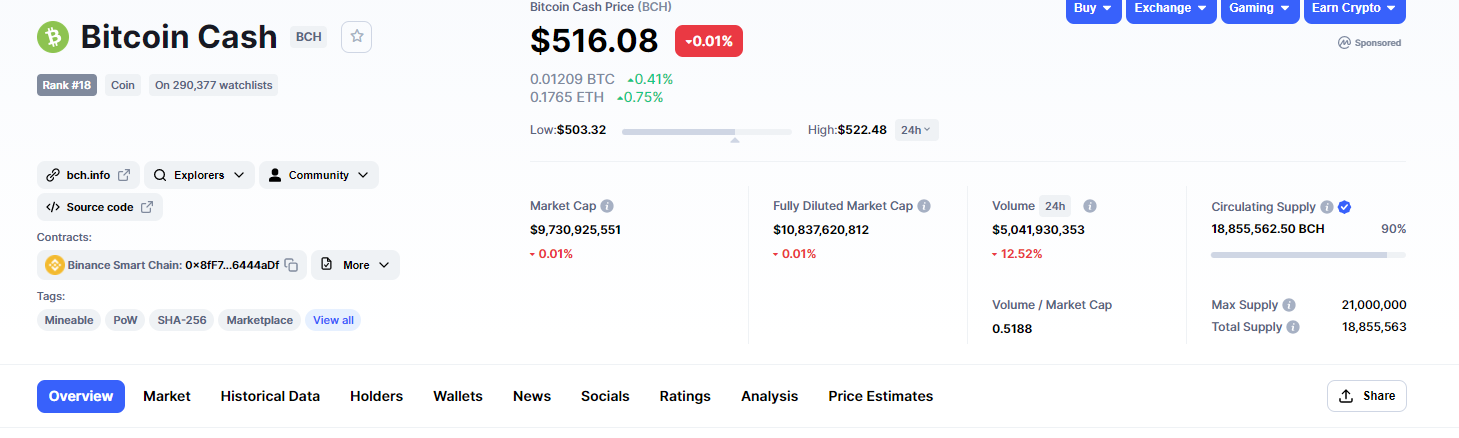Add Bitcoin Cash to watchlist star
Image resolution: width=1459 pixels, height=438 pixels.
(357, 37)
